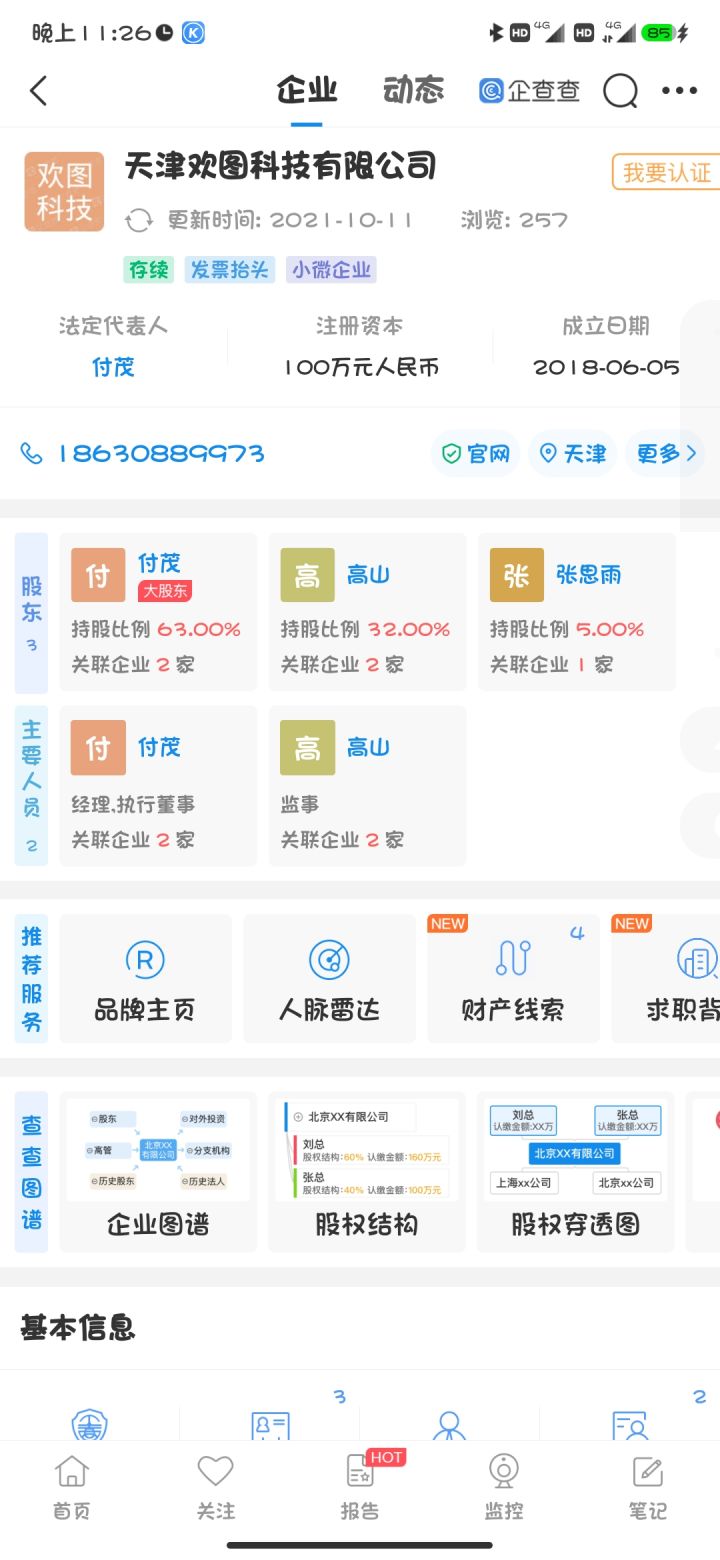Tap 主要人员 2 side label
This screenshot has height=1560, width=720.
coord(31,786)
